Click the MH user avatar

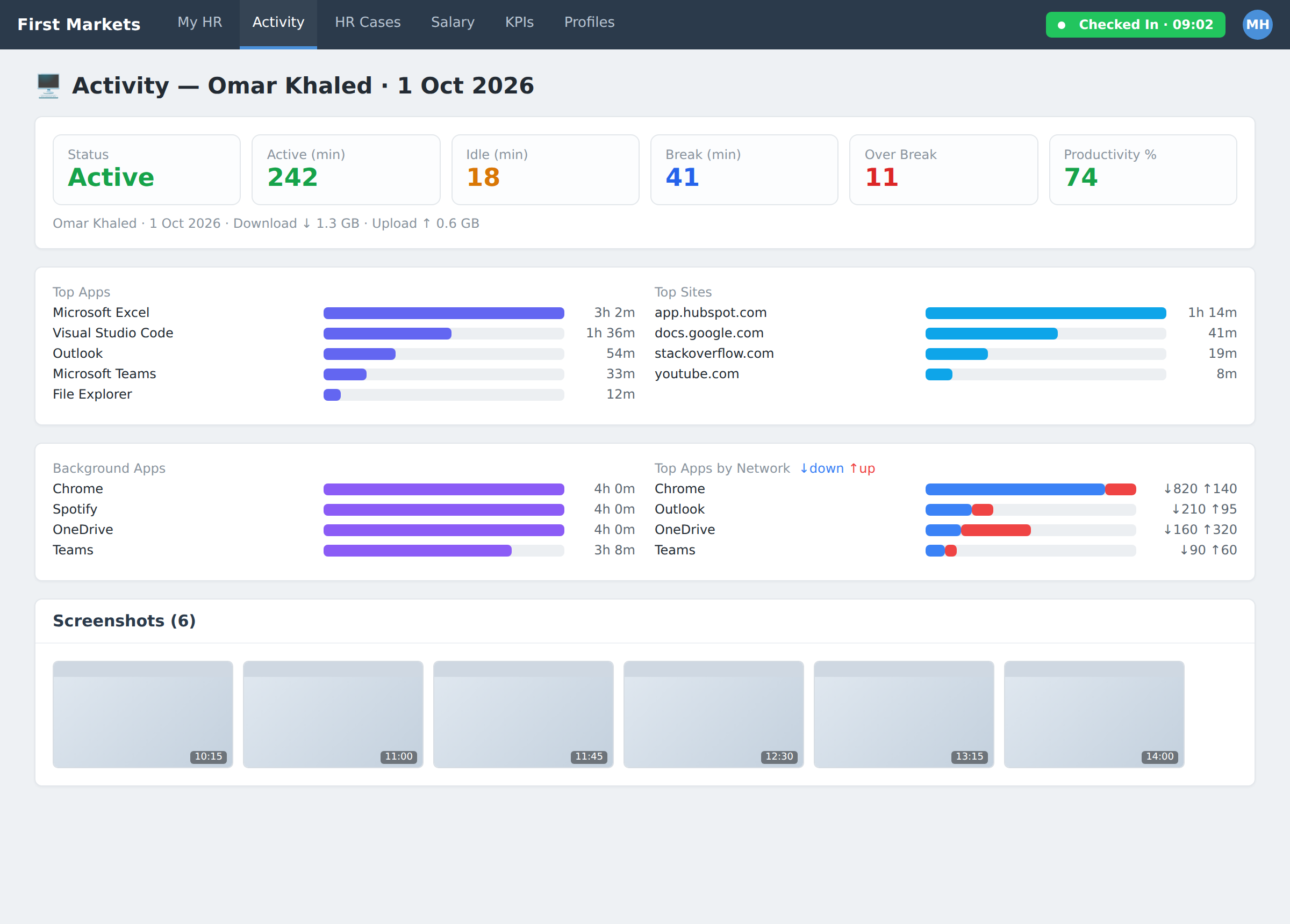coord(1257,25)
